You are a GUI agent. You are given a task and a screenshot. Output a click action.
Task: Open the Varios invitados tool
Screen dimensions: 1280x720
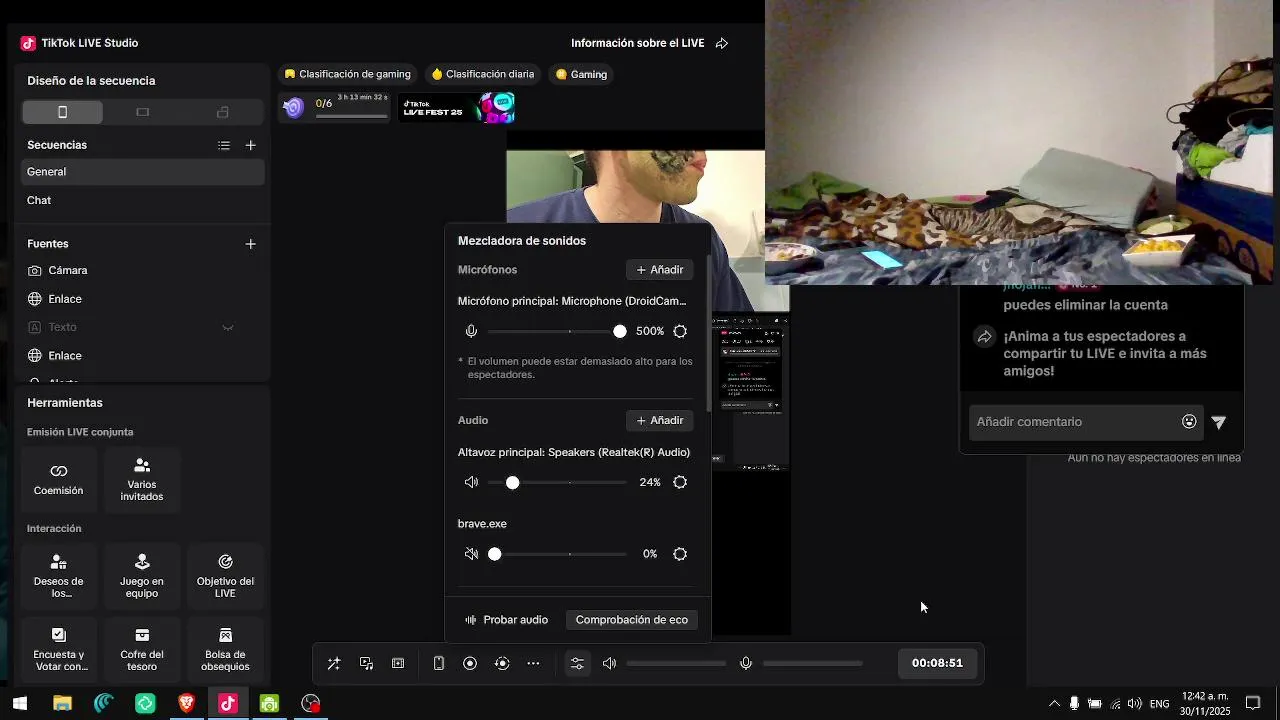point(142,480)
